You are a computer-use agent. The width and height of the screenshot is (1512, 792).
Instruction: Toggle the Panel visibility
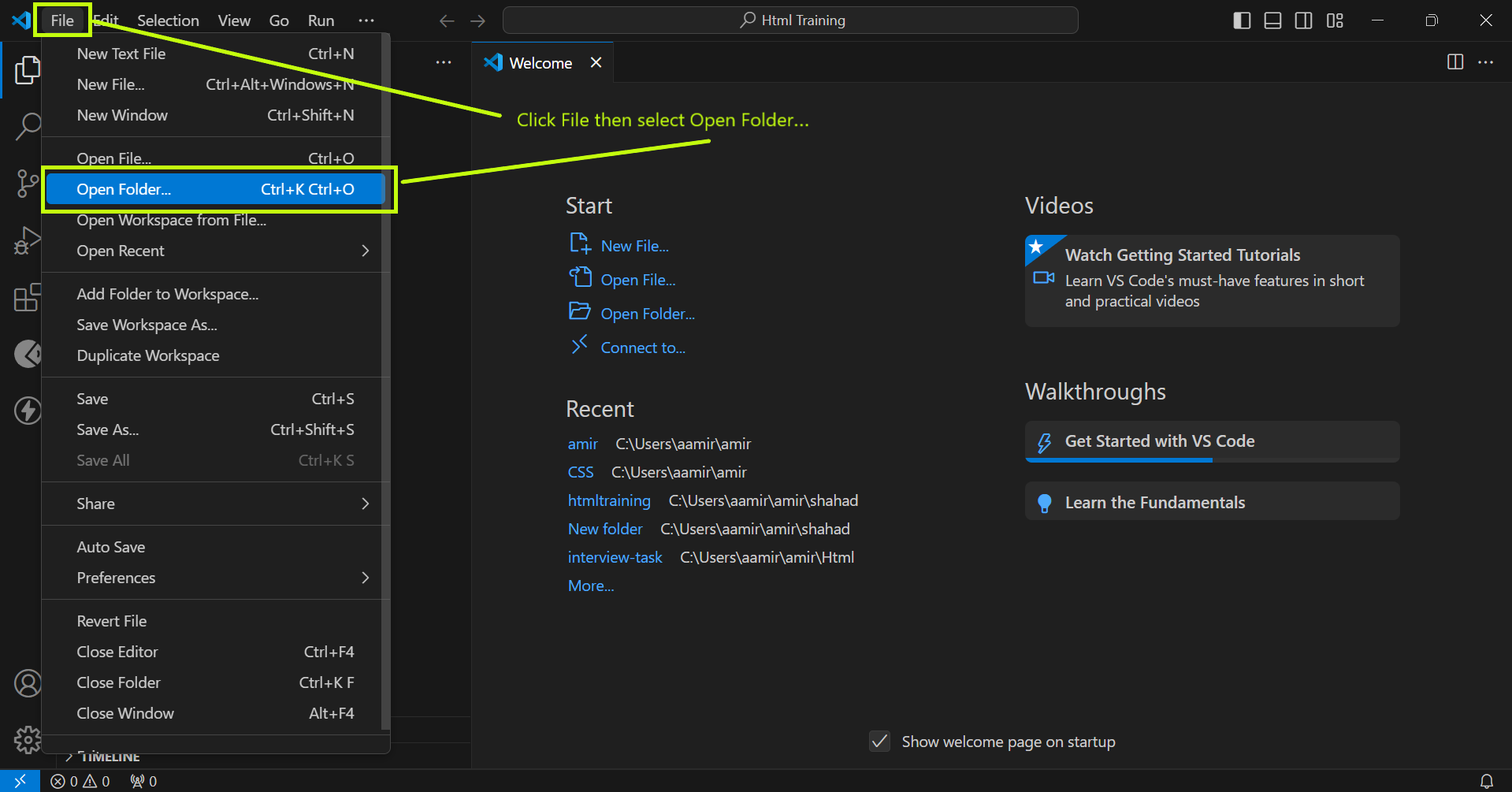(1272, 20)
